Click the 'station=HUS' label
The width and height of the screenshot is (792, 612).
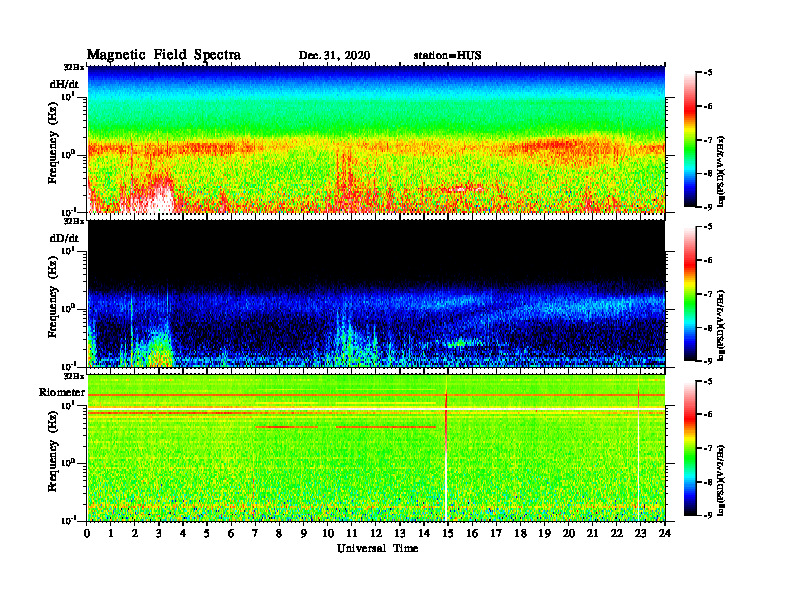pos(447,56)
